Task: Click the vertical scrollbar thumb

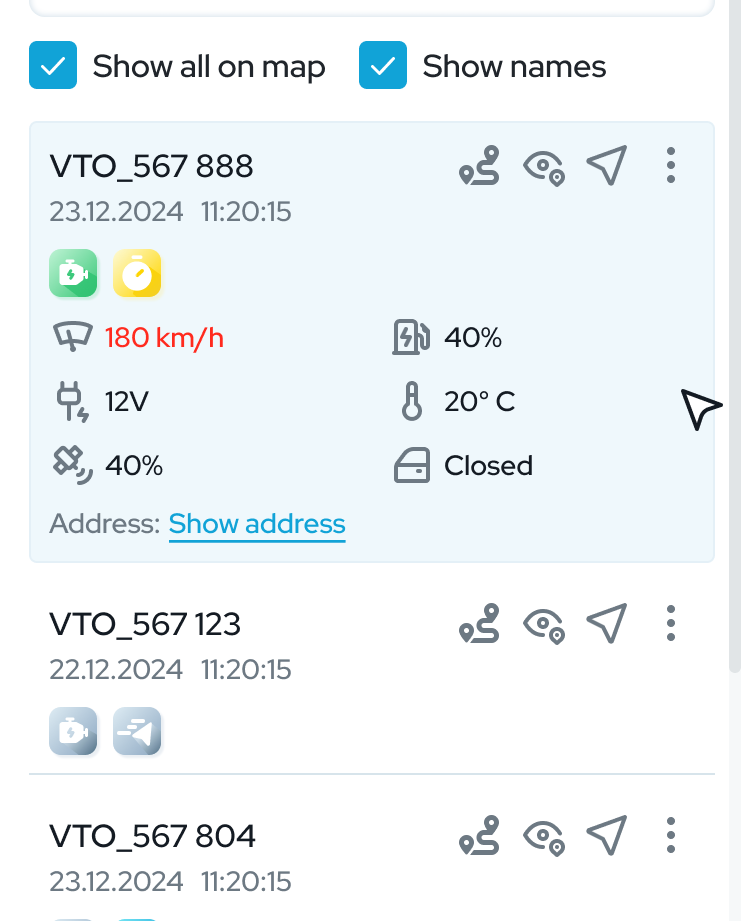Action: 735,335
